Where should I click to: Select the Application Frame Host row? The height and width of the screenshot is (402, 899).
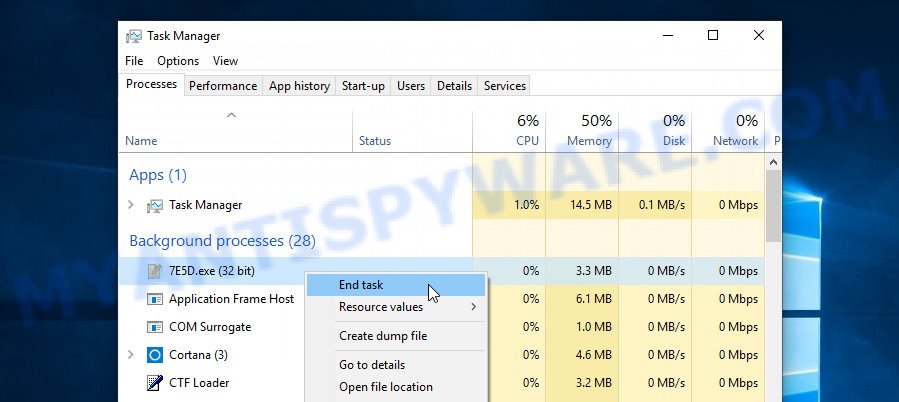pos(441,299)
